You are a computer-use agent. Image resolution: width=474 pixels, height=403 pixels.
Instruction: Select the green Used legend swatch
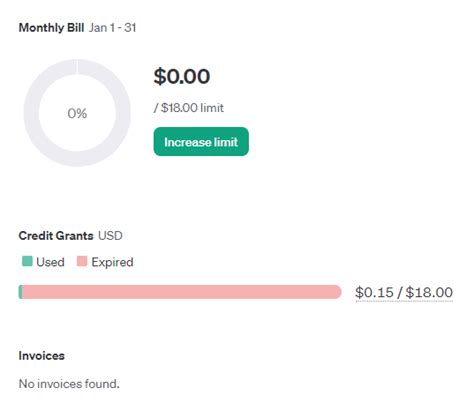click(27, 261)
